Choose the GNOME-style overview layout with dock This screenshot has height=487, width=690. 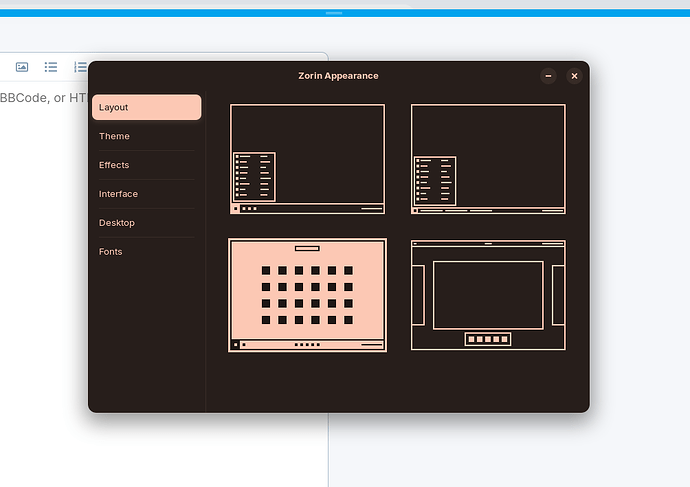488,295
